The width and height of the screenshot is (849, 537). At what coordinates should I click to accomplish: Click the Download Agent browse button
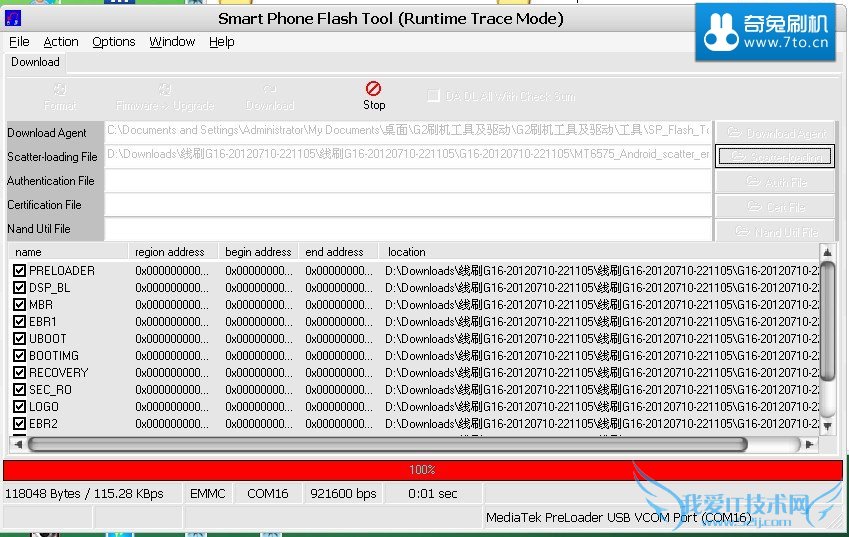pyautogui.click(x=774, y=133)
